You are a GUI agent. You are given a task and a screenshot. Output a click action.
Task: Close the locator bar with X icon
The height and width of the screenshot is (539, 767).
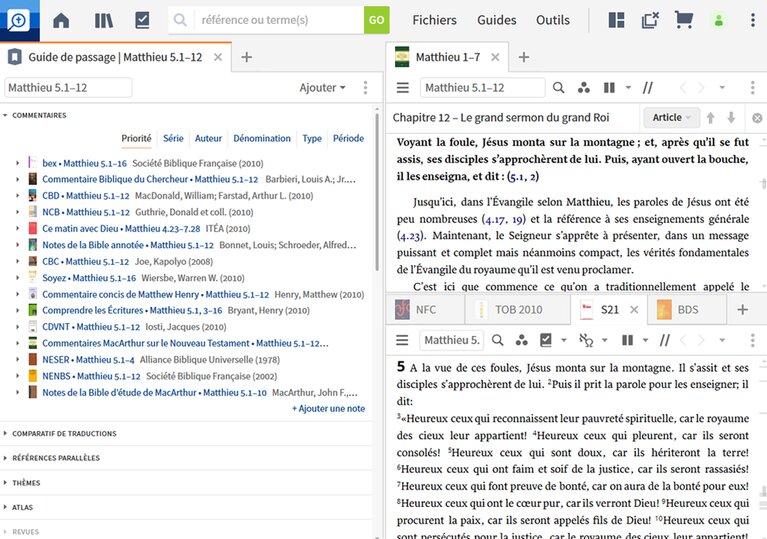757,118
